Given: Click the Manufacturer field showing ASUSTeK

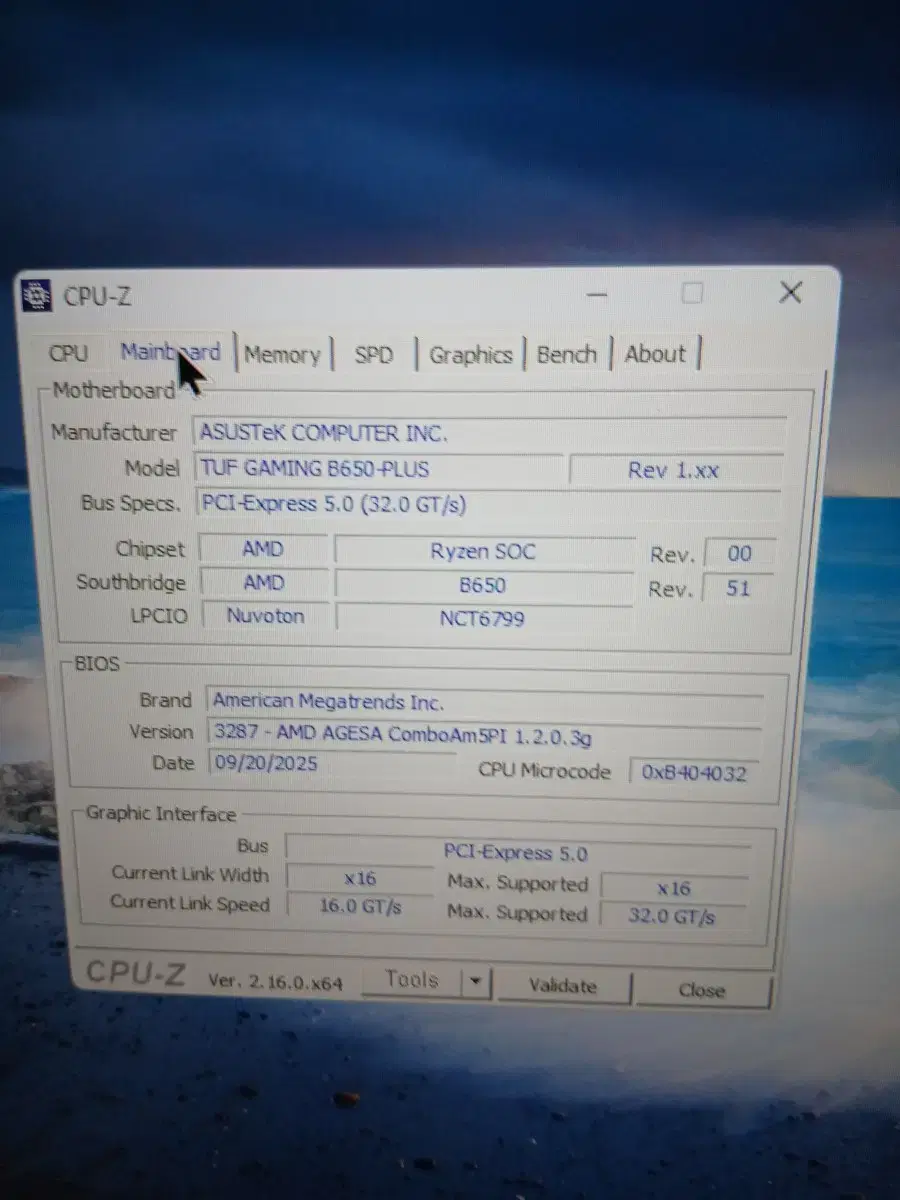Looking at the screenshot, I should (x=488, y=433).
